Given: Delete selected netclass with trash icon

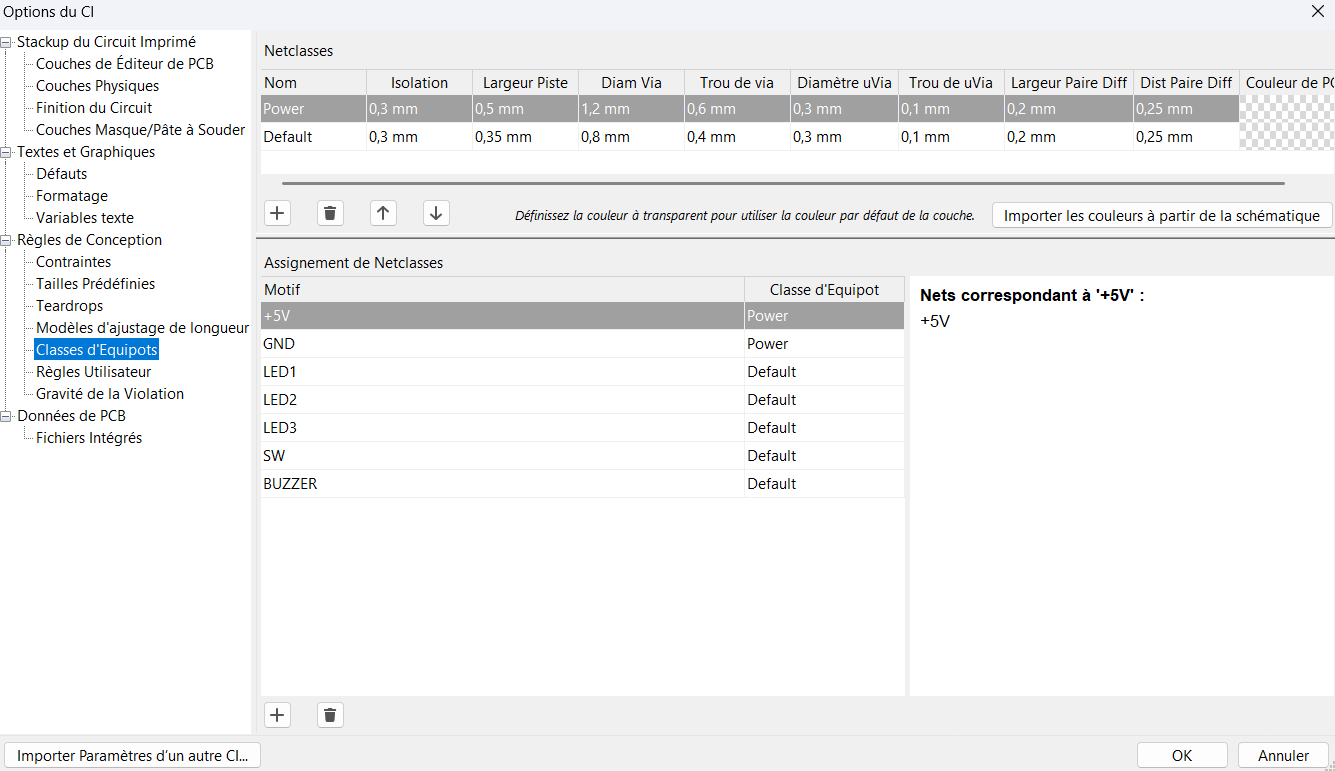Looking at the screenshot, I should tap(330, 213).
